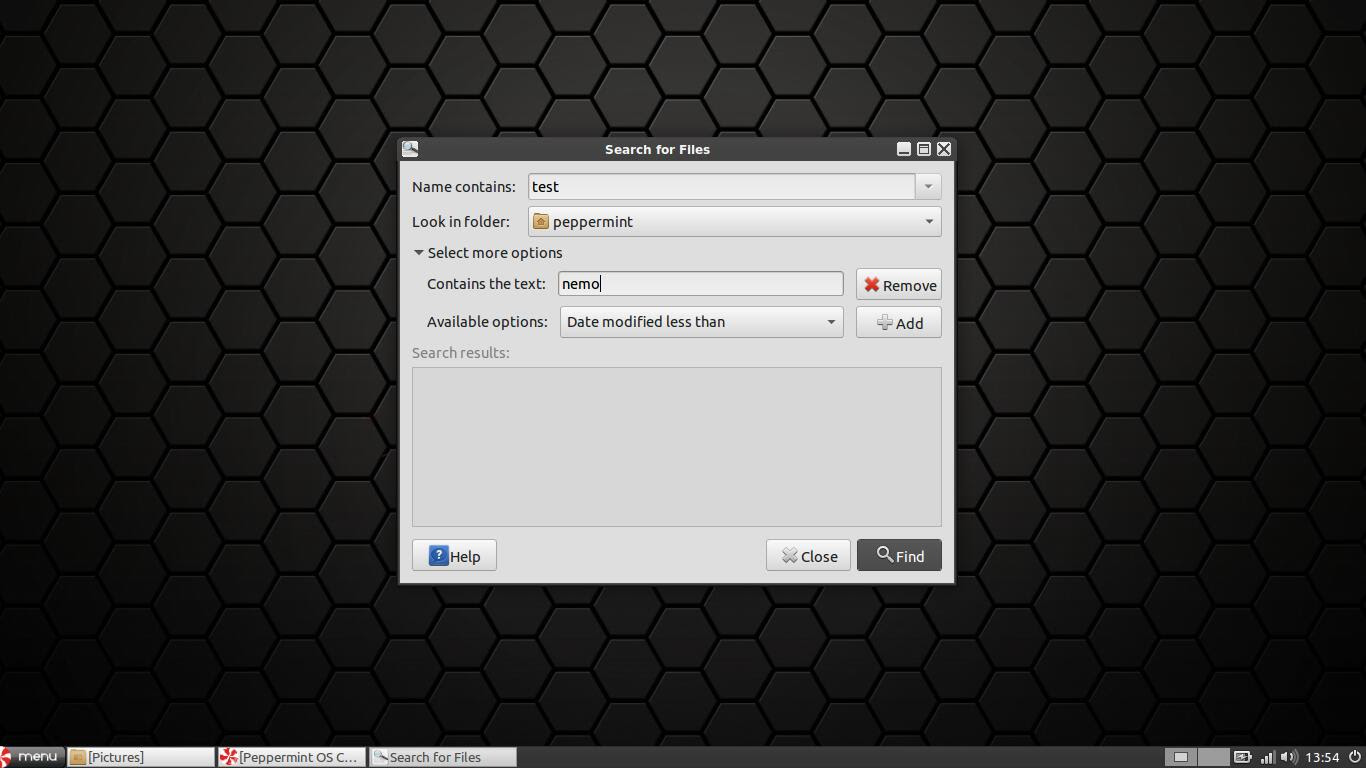This screenshot has height=768, width=1366.
Task: Click the 13:54 clock
Action: [x=1322, y=757]
